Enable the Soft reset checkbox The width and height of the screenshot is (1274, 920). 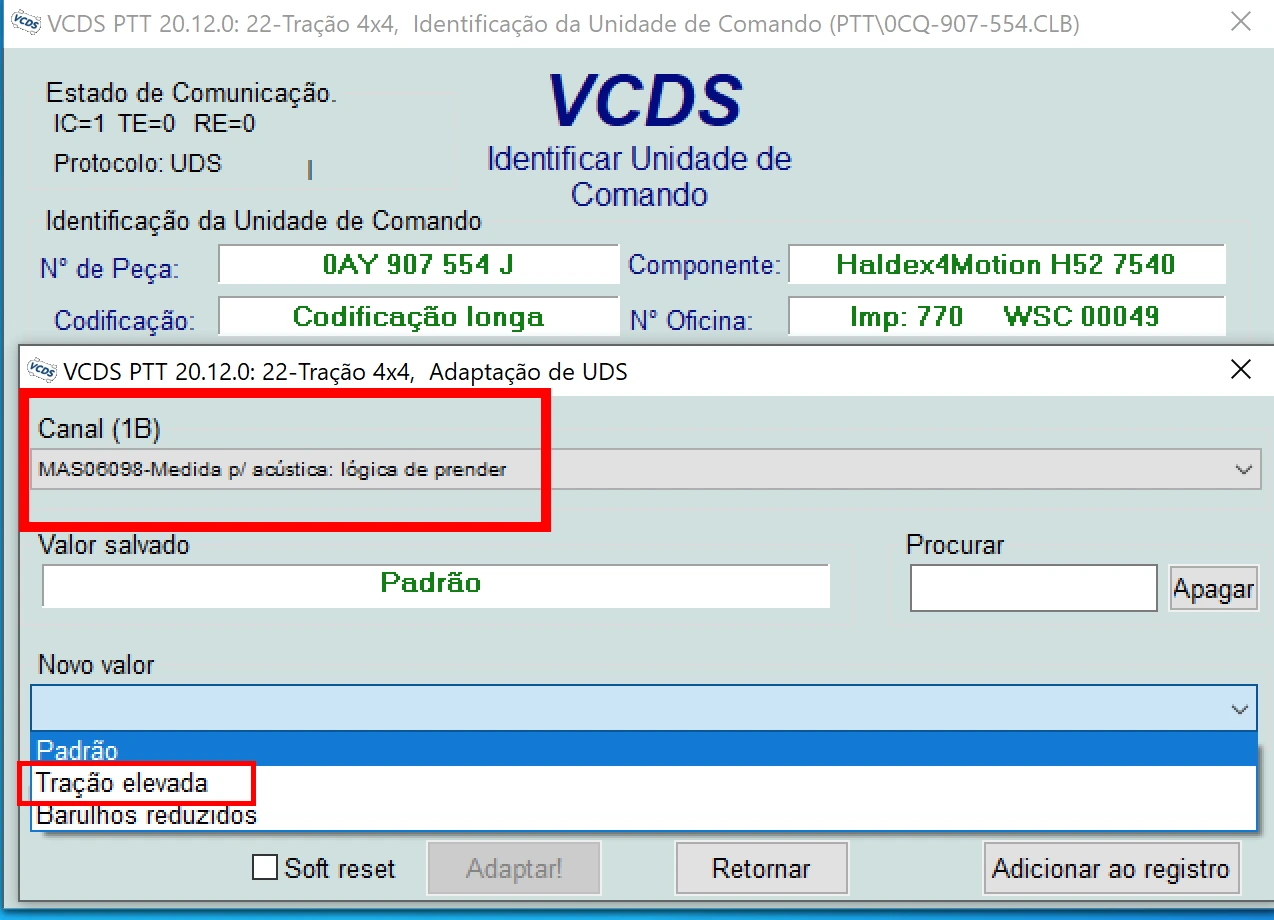(265, 868)
